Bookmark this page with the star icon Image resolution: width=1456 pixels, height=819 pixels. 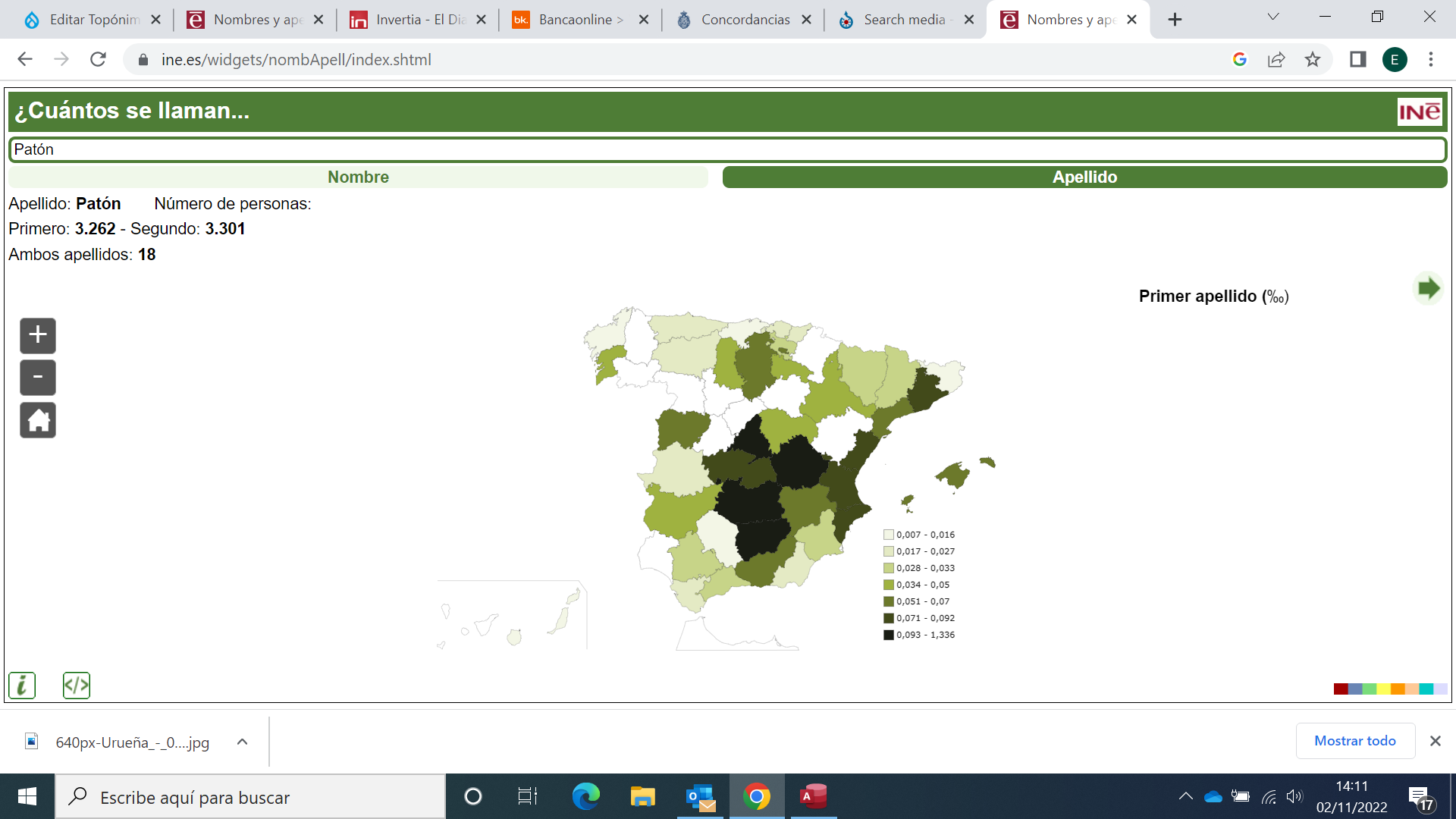coord(1313,59)
